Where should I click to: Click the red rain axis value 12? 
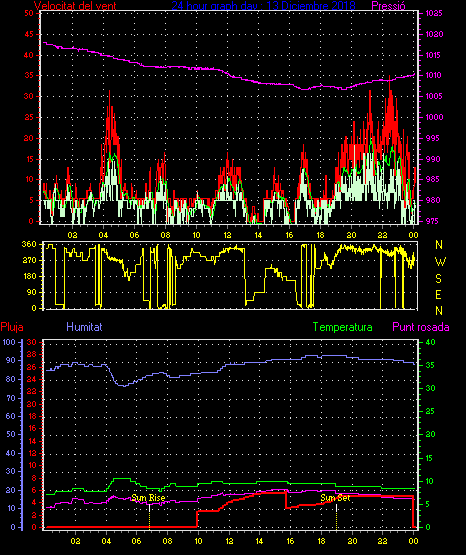[32, 453]
